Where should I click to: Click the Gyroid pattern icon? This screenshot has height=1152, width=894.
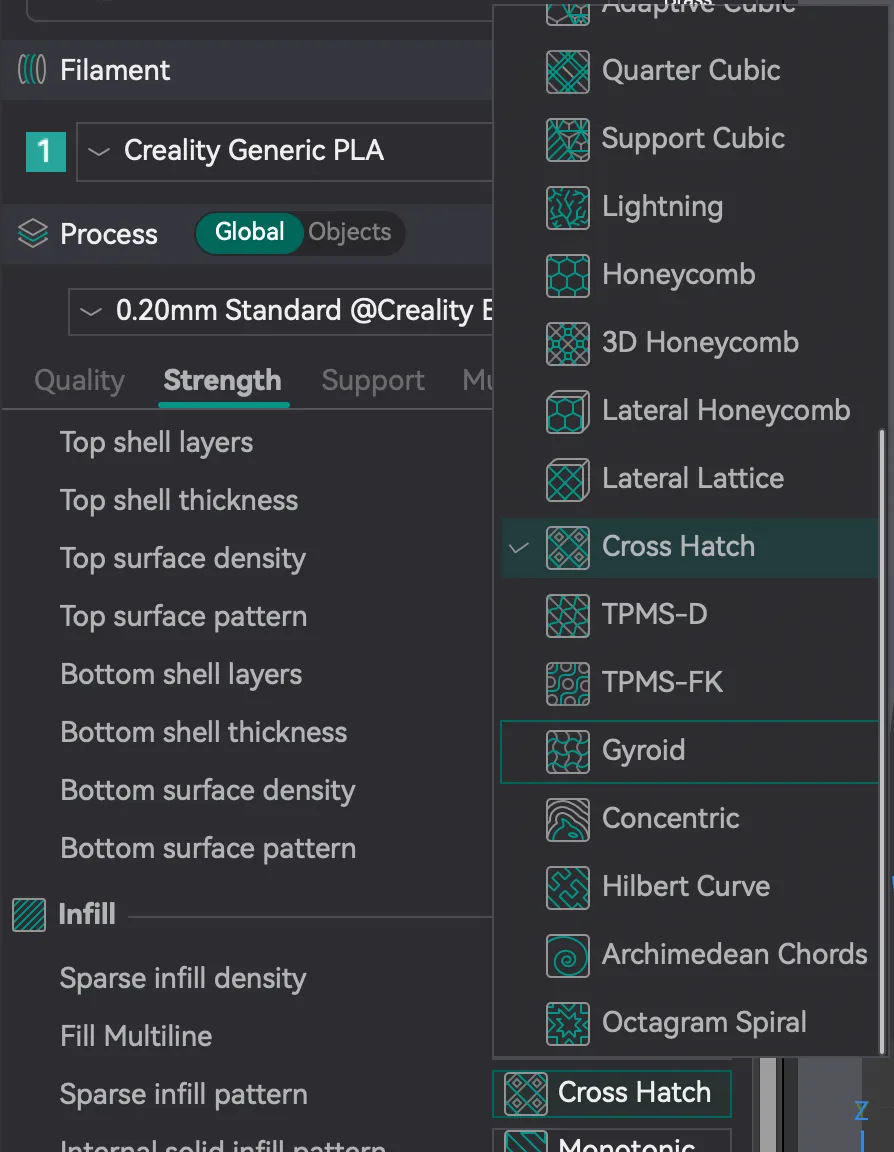click(567, 752)
